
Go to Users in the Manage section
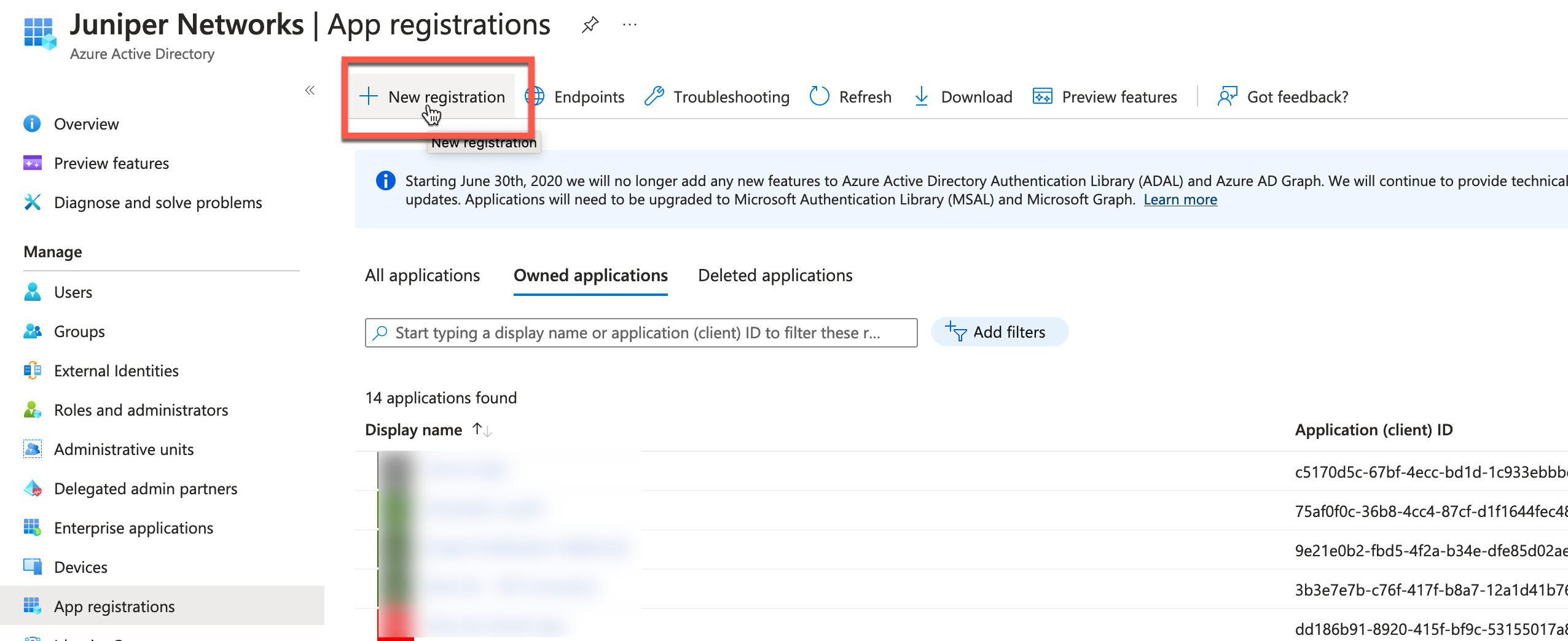coord(73,292)
